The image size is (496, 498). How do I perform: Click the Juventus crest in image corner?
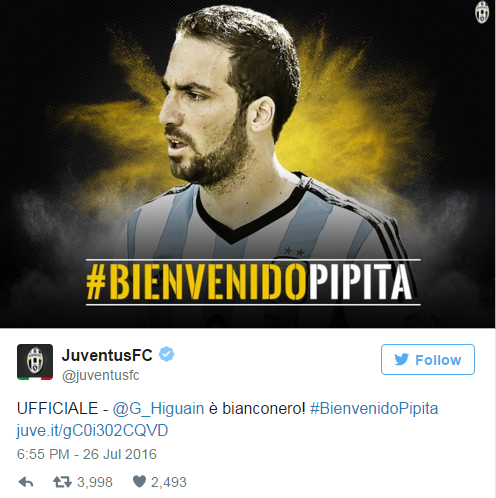[x=482, y=13]
